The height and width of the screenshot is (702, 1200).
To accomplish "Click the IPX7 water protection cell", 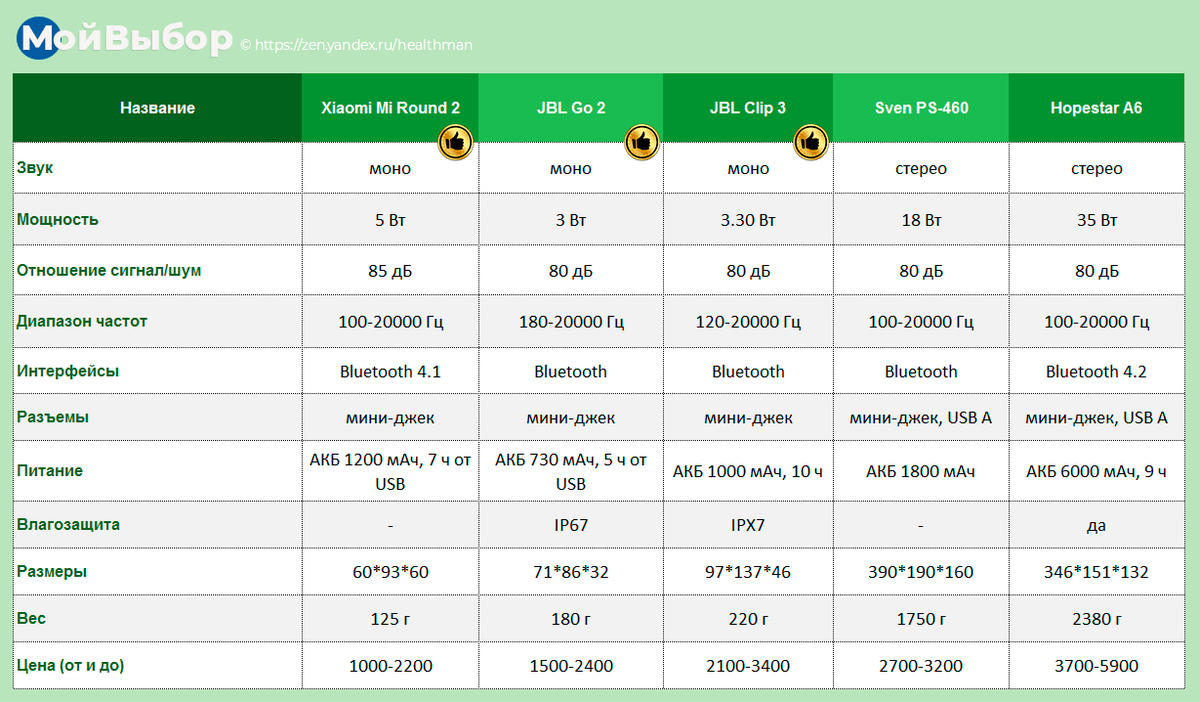I will point(748,524).
